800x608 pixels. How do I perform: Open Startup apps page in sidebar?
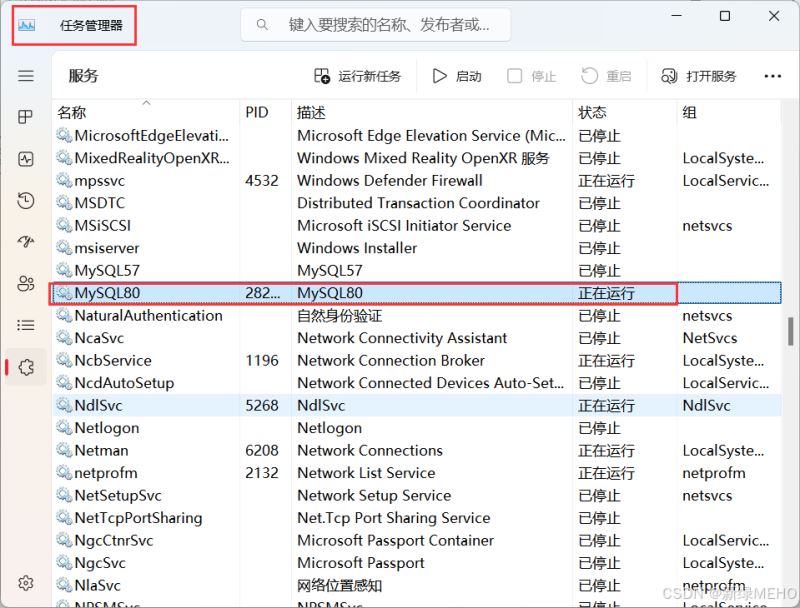click(x=26, y=241)
